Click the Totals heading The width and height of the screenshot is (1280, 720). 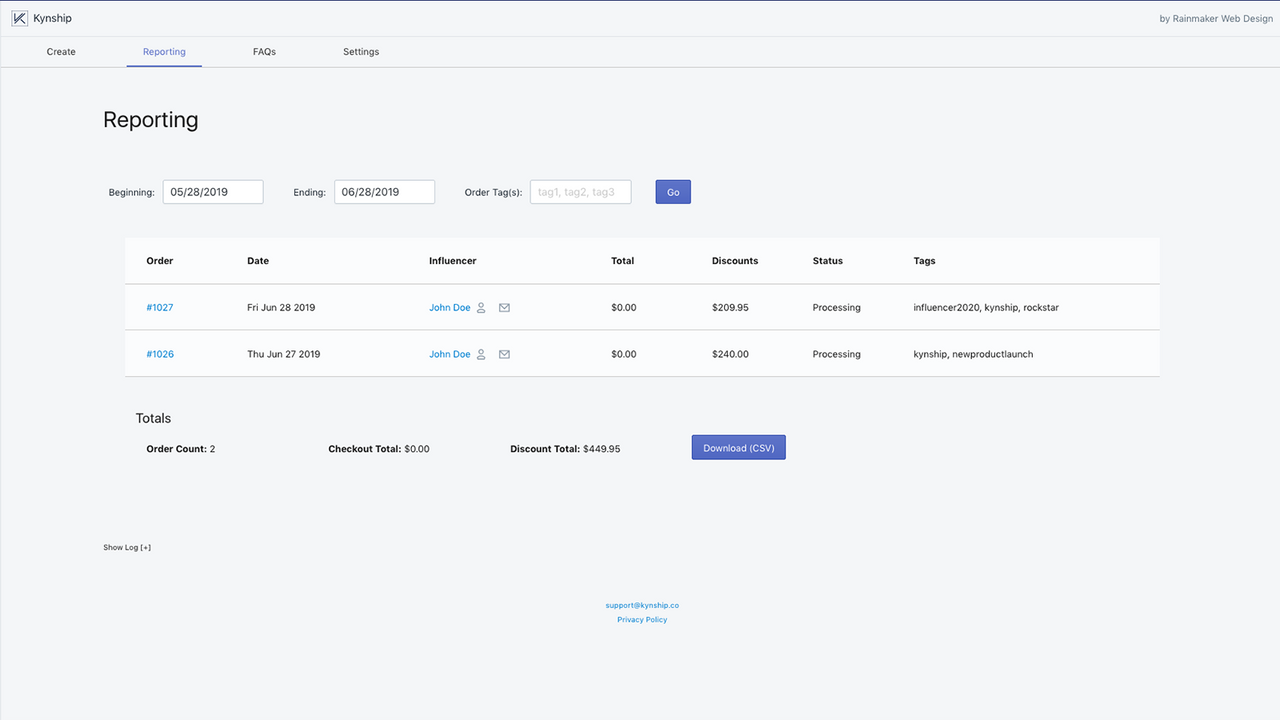[154, 419]
